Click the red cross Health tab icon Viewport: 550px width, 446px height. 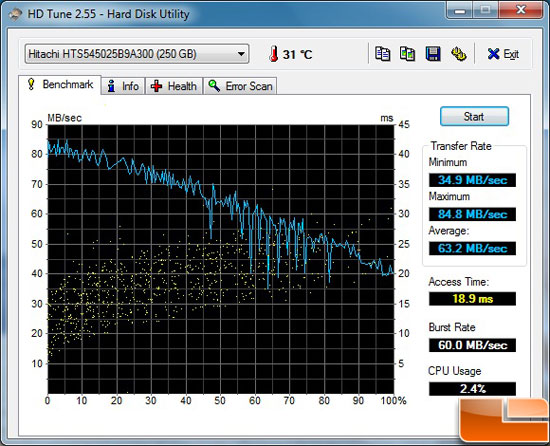(x=156, y=86)
